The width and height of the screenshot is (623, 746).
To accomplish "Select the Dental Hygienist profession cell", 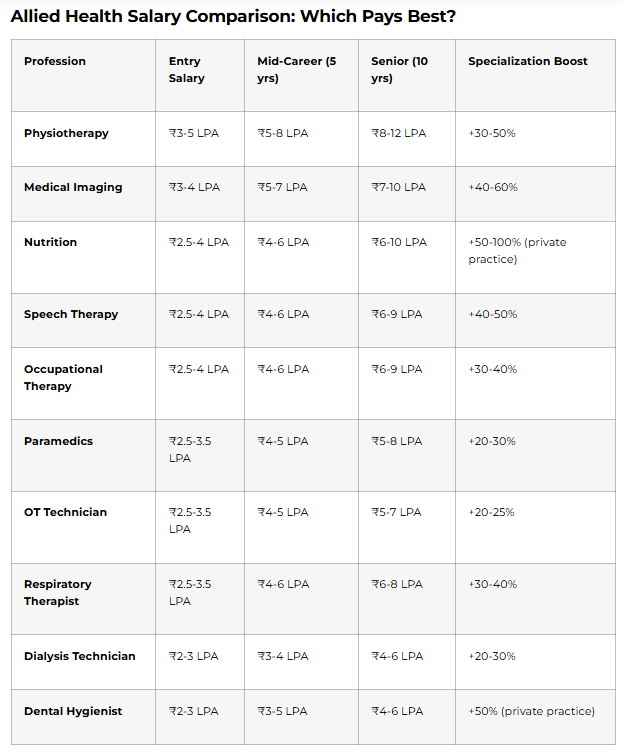I will 73,712.
